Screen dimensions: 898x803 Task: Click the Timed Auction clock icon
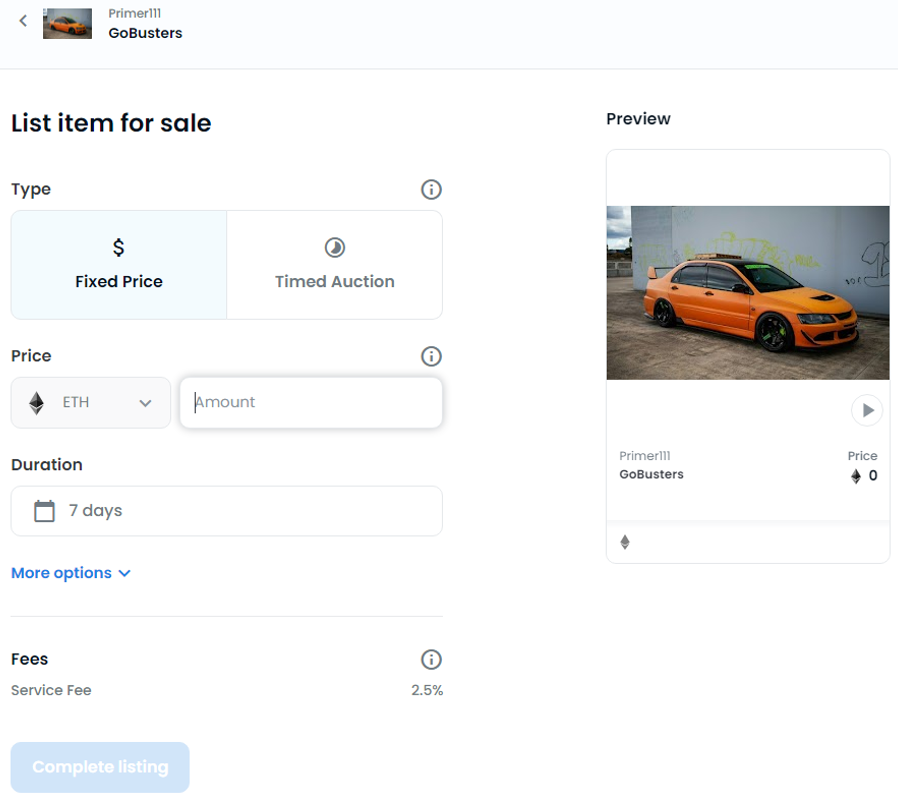pyautogui.click(x=335, y=247)
